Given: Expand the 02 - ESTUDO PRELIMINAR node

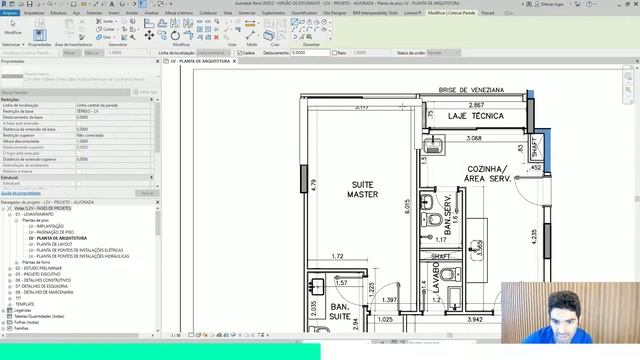Looking at the screenshot, I should (10, 269).
